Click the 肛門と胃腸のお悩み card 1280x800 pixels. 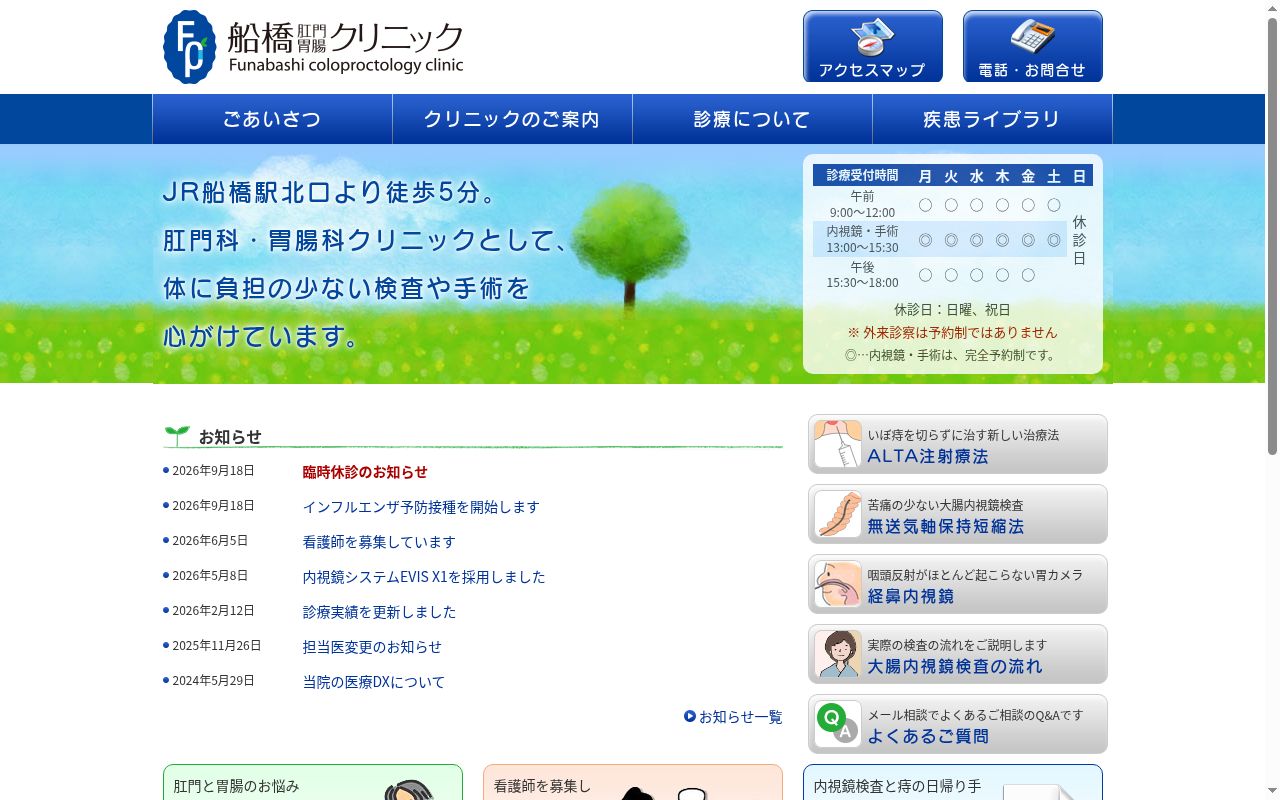313,782
